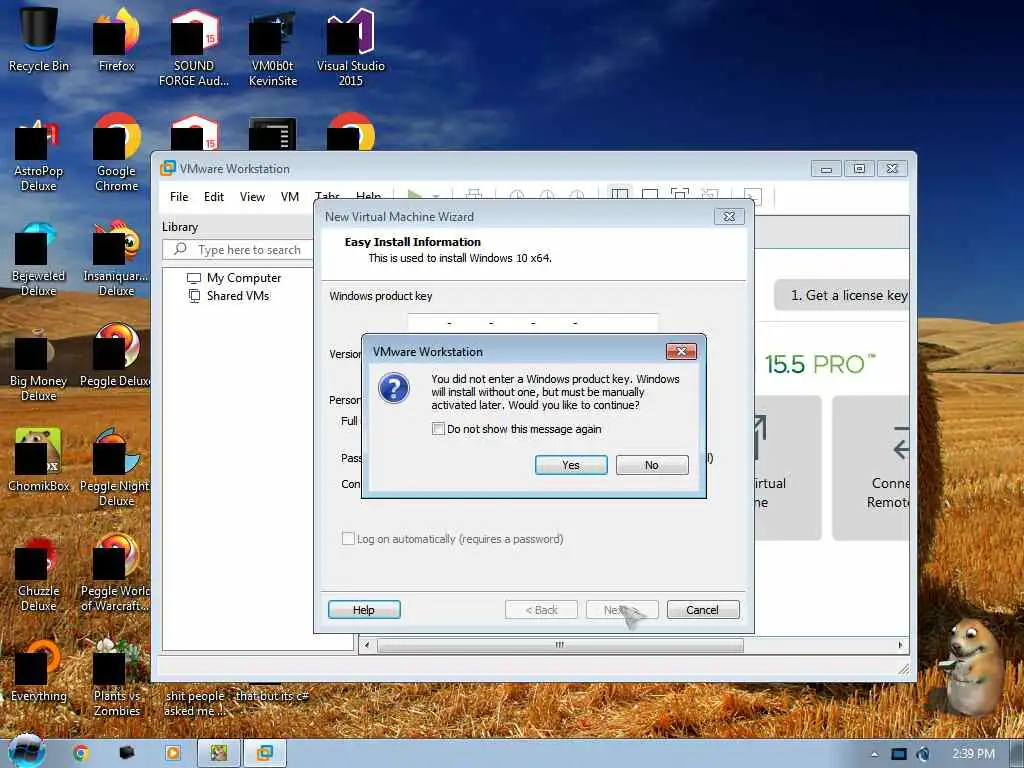This screenshot has height=768, width=1024.
Task: Click the network monitor tray icon
Action: (899, 754)
